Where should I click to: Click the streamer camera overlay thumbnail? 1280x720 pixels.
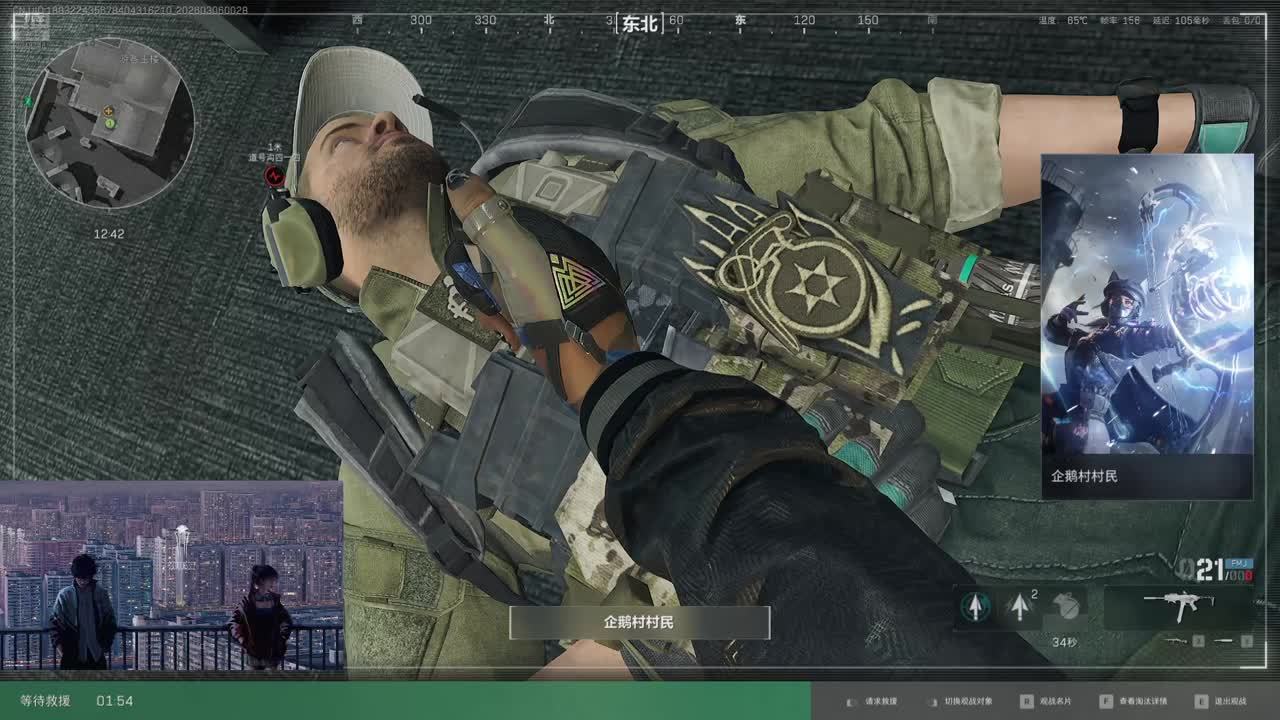171,575
